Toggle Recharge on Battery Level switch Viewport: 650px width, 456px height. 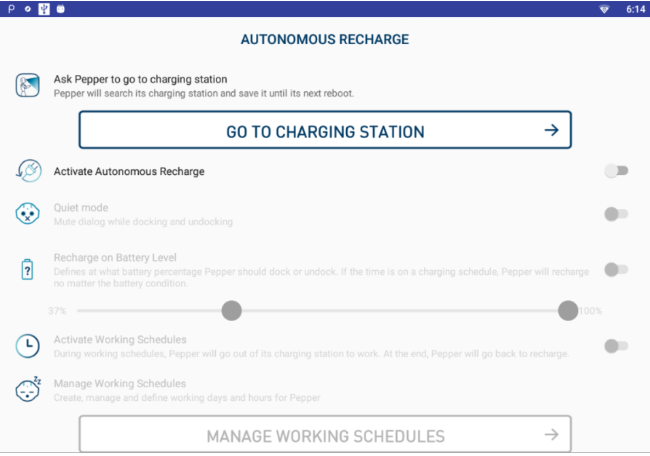click(x=616, y=269)
